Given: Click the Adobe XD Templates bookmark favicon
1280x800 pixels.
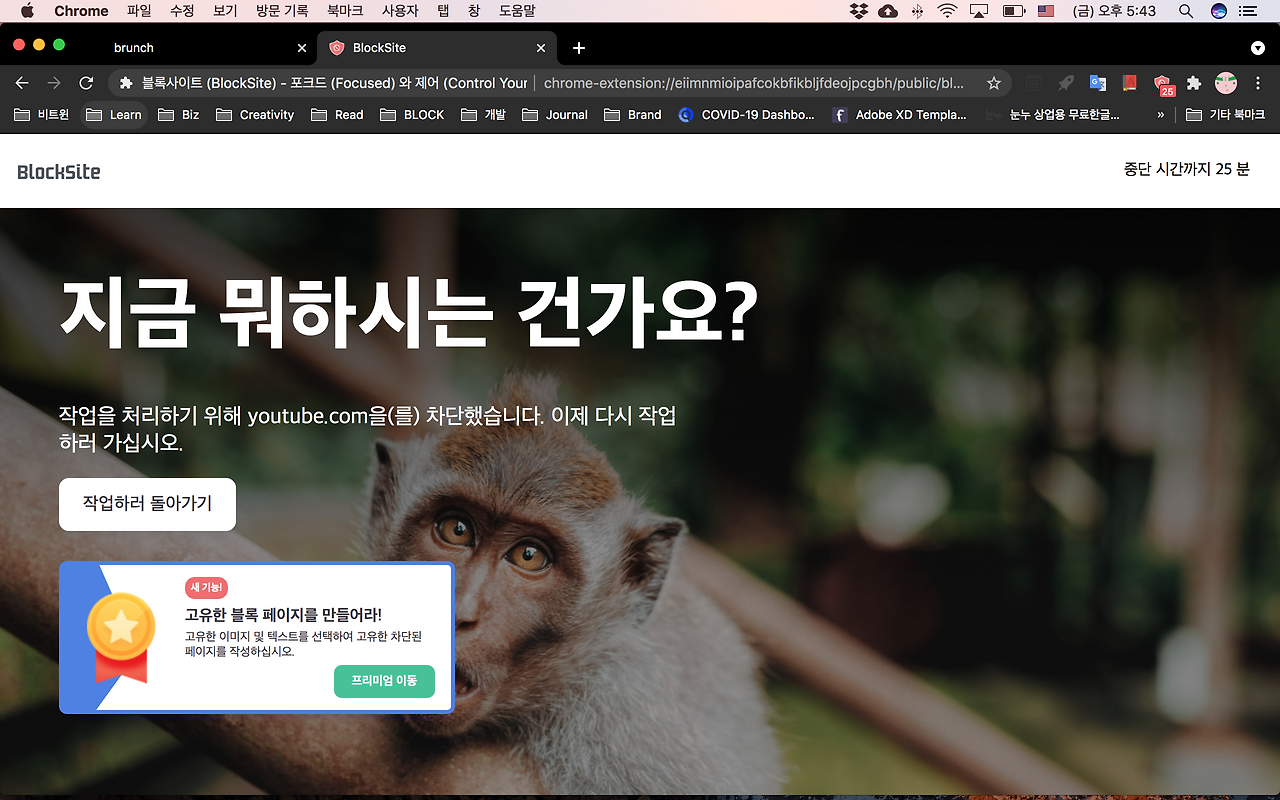Looking at the screenshot, I should point(839,114).
